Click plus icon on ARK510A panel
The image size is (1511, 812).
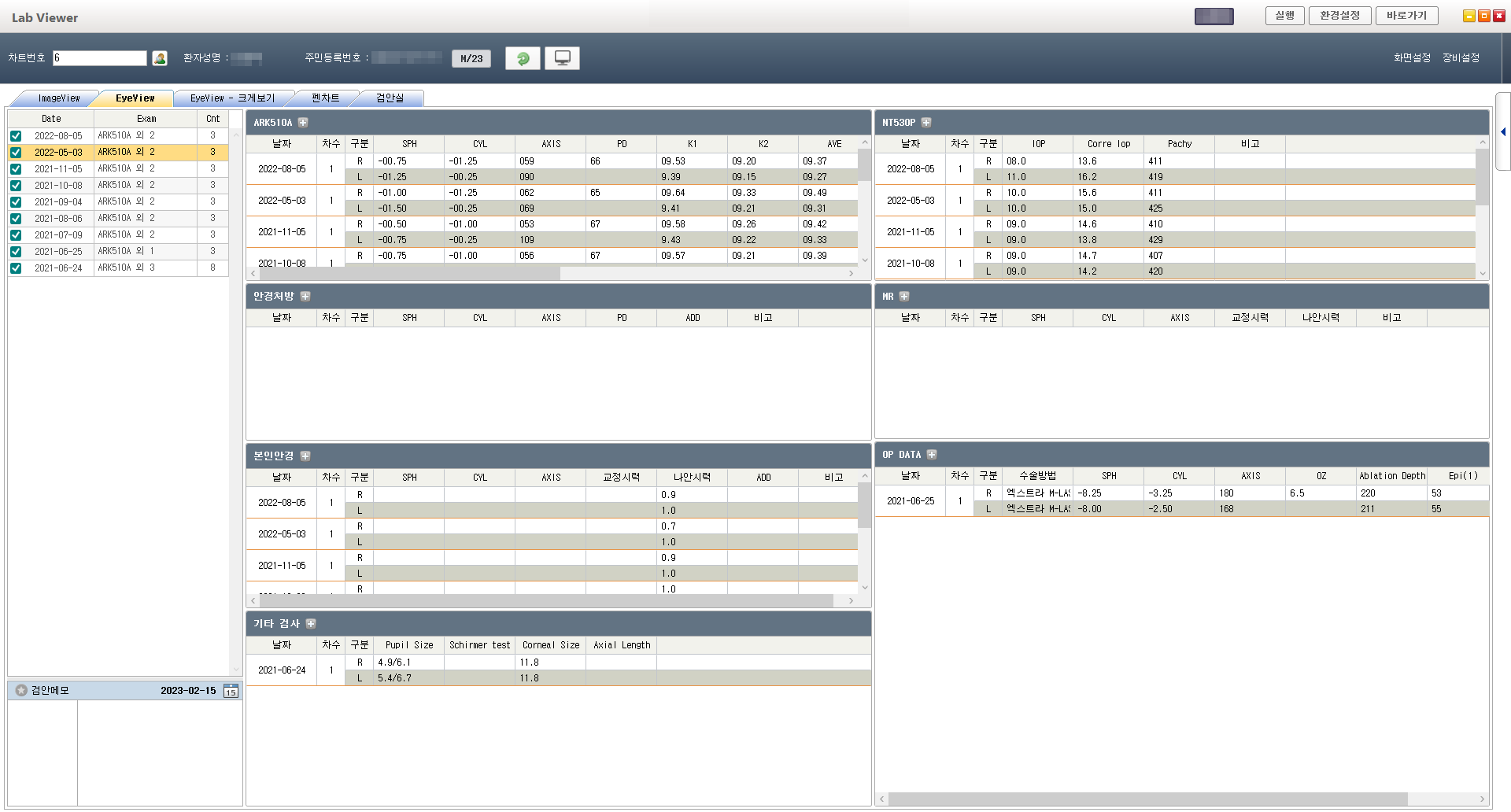click(x=303, y=123)
